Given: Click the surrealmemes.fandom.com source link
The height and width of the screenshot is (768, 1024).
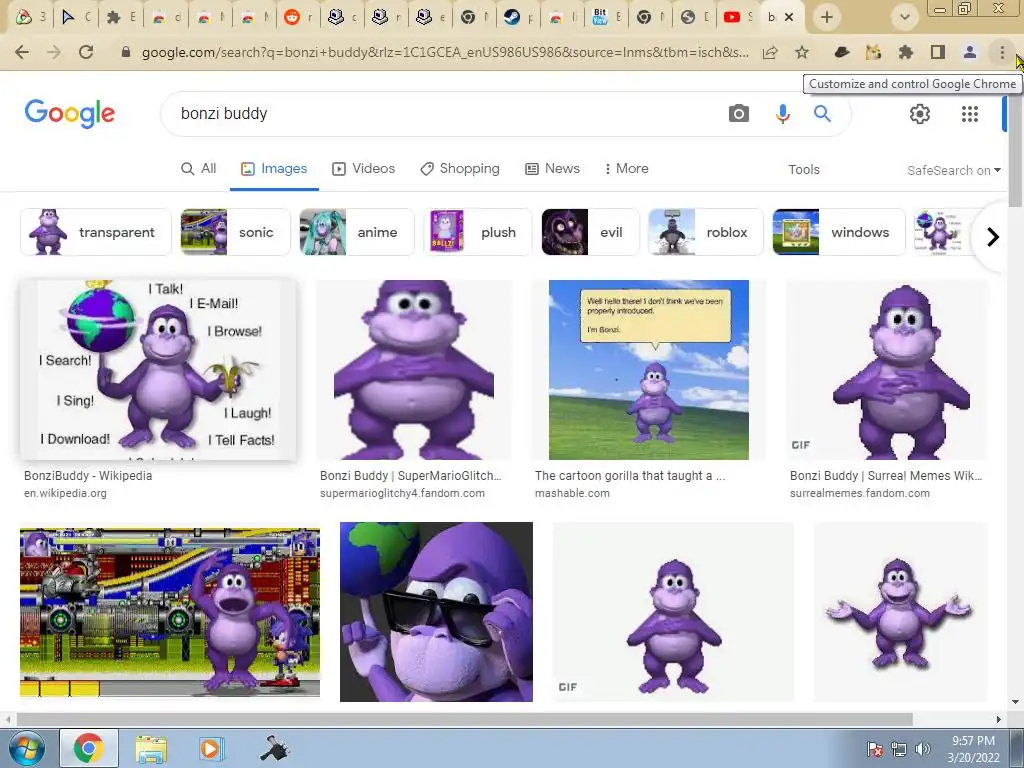Looking at the screenshot, I should pos(859,493).
